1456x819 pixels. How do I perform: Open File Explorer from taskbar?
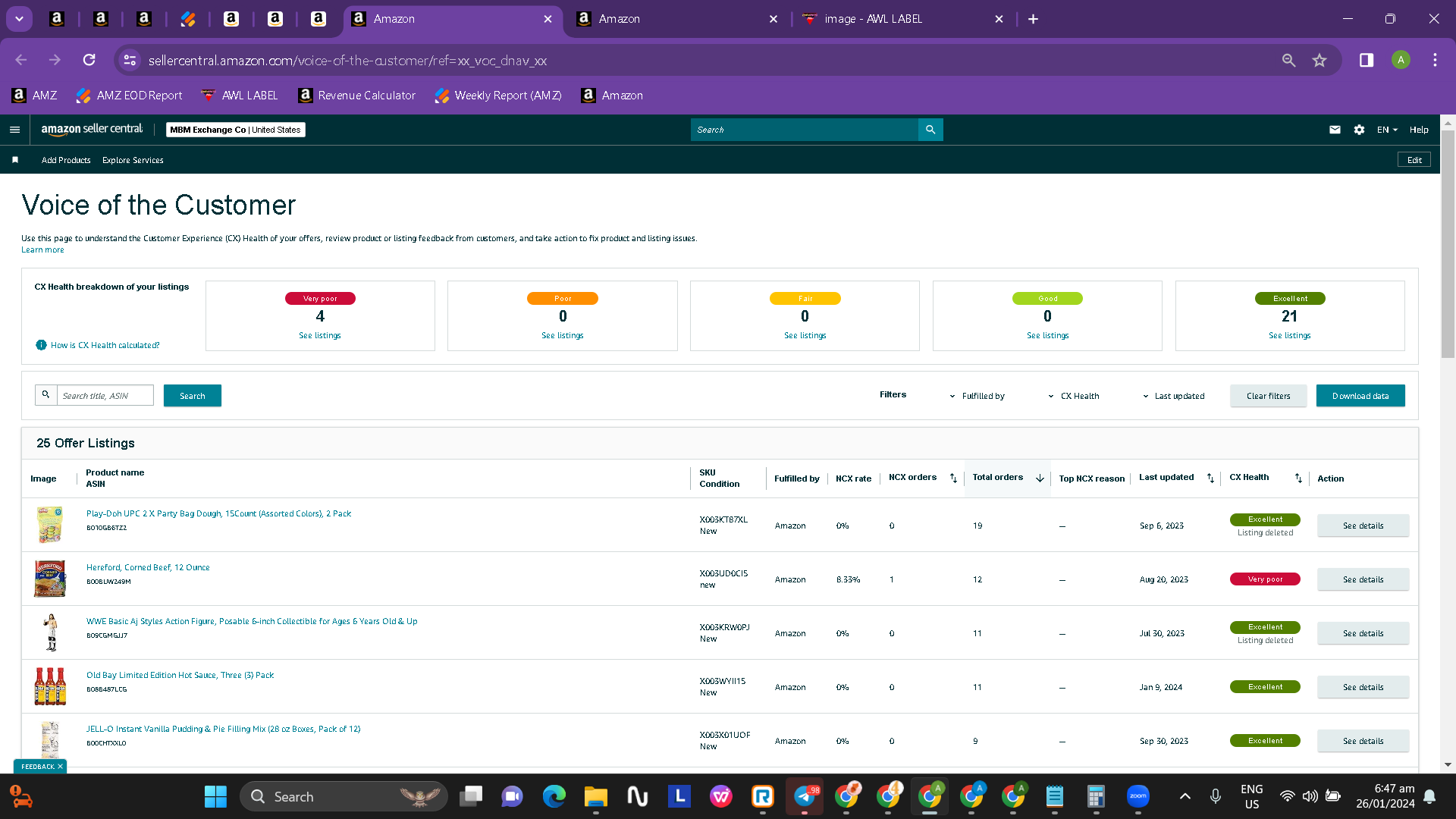coord(596,796)
